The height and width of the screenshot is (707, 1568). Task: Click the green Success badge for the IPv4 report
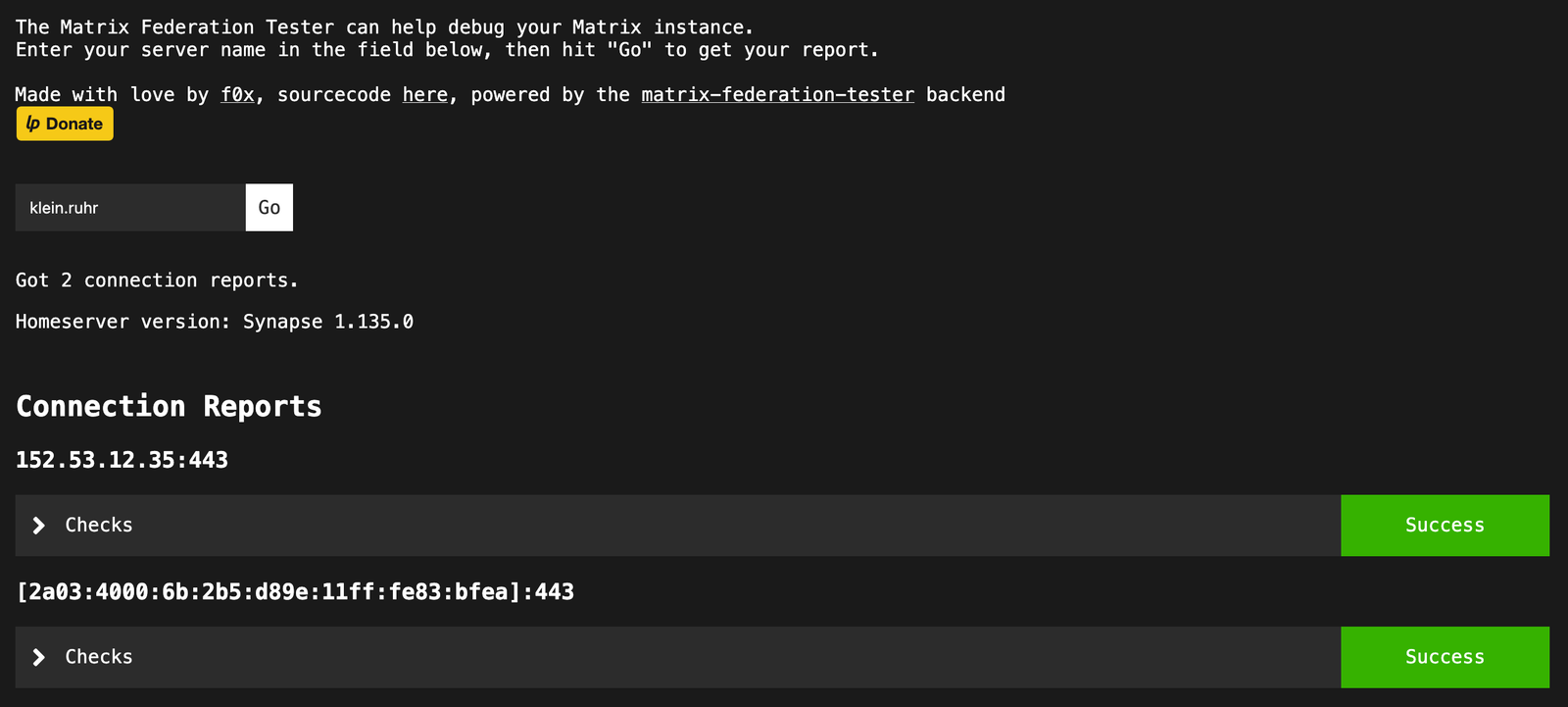click(1445, 526)
